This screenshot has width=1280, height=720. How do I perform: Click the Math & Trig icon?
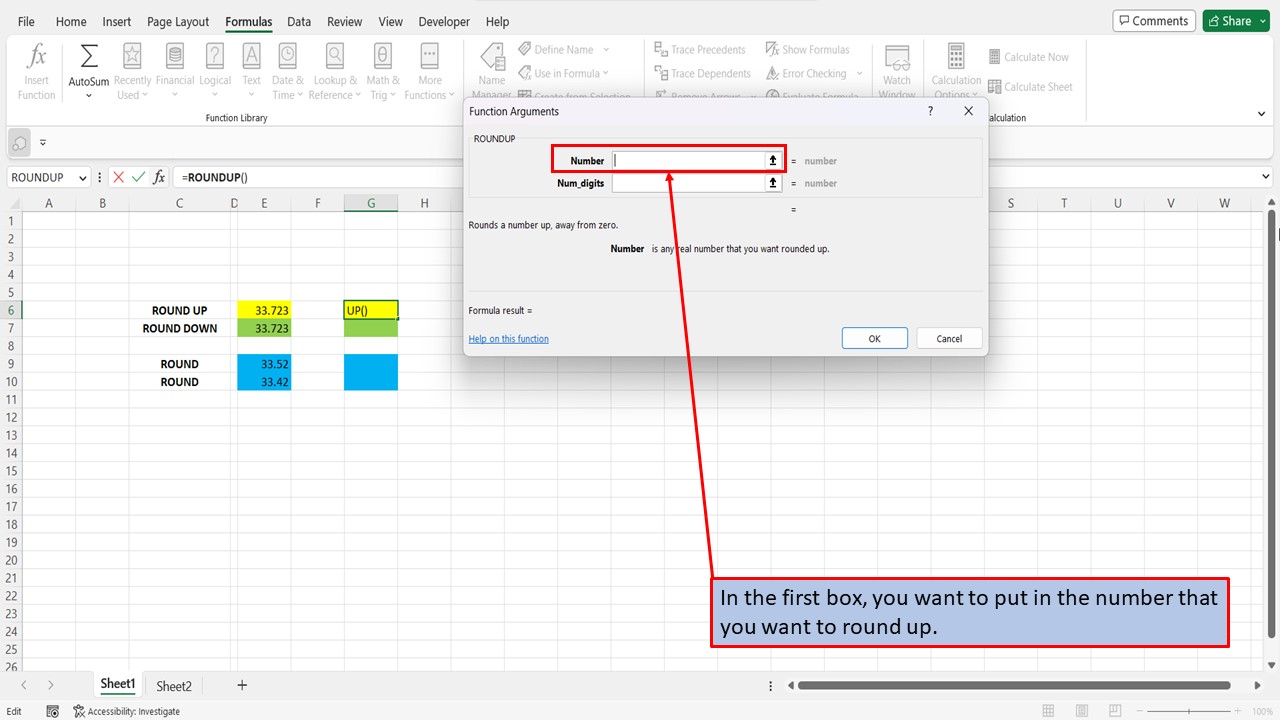pos(382,68)
